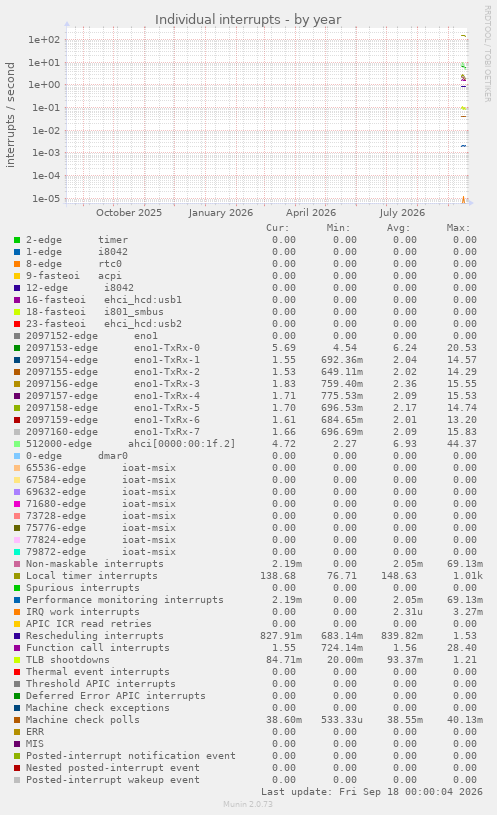Click the July 2026 axis label
497x815 pixels.
[402, 213]
